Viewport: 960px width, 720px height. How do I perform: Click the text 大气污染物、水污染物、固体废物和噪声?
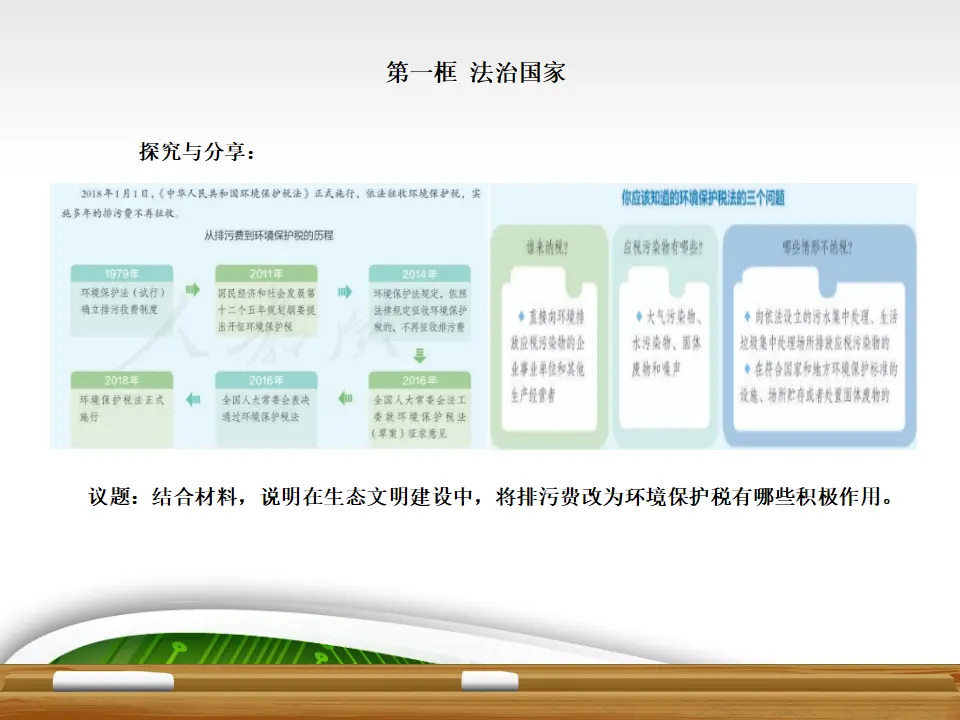(x=666, y=343)
